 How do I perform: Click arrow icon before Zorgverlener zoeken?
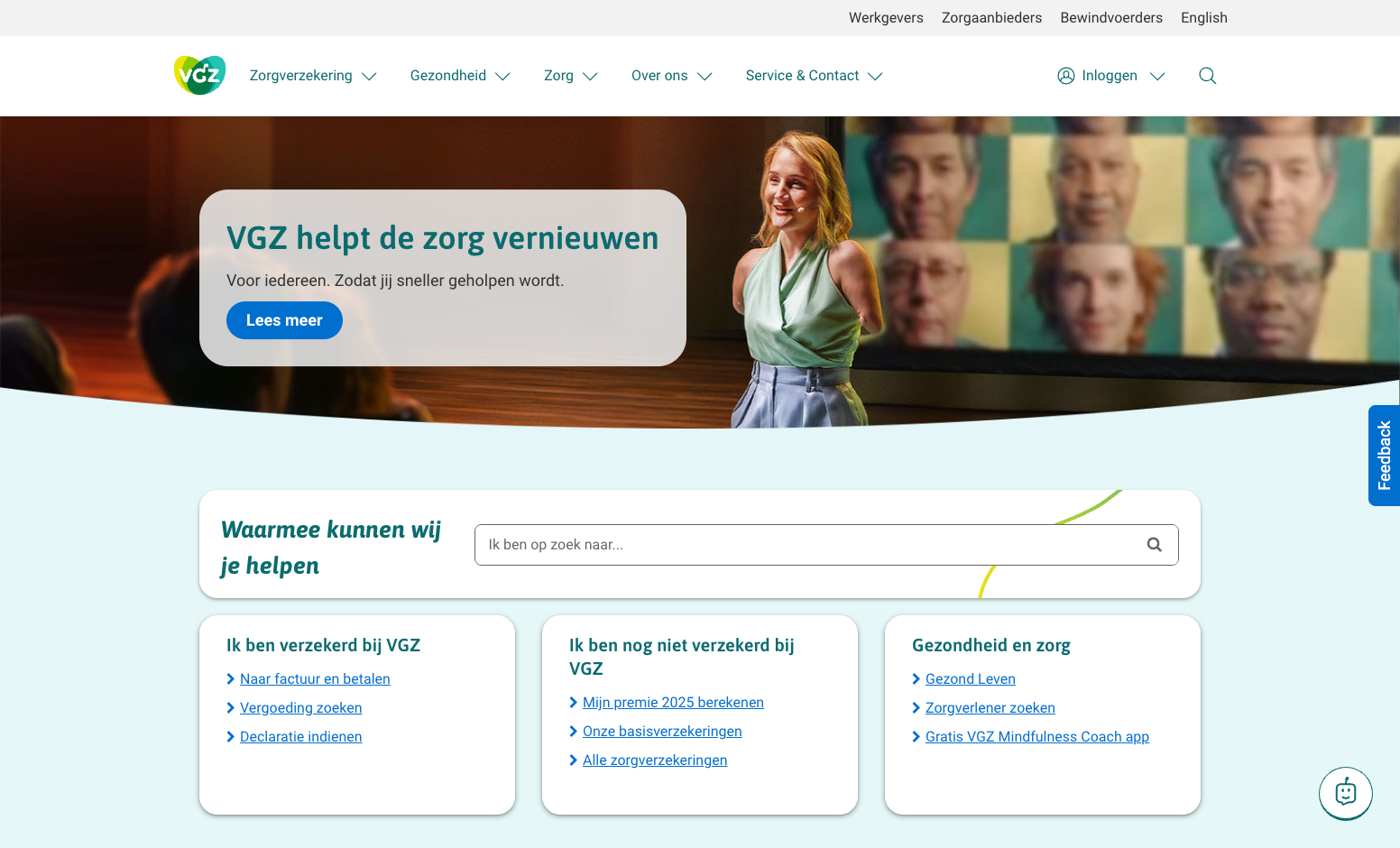point(916,708)
